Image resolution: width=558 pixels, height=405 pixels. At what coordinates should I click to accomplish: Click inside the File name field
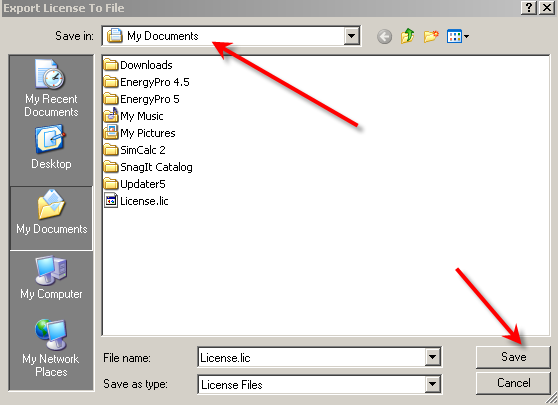311,357
